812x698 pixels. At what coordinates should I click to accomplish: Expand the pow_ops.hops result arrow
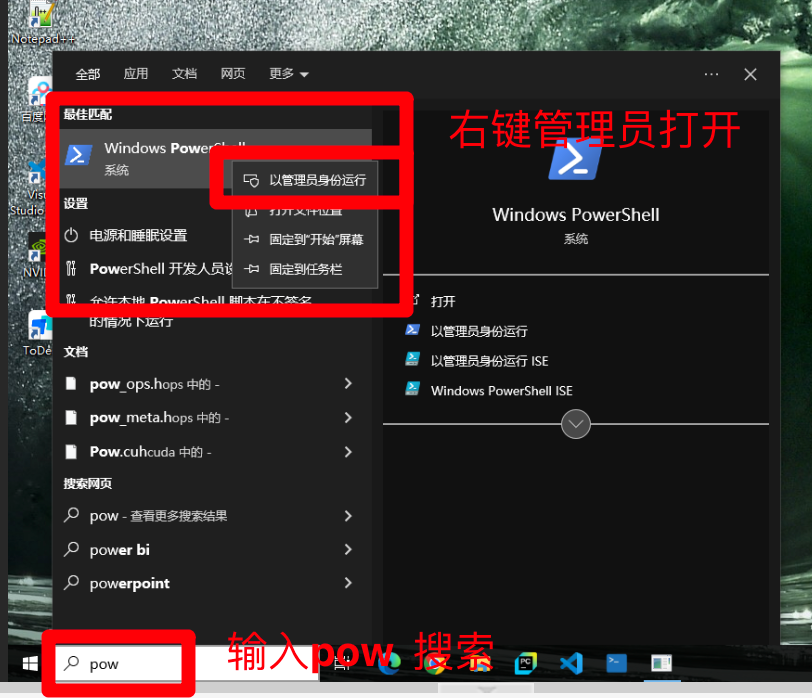(x=347, y=383)
